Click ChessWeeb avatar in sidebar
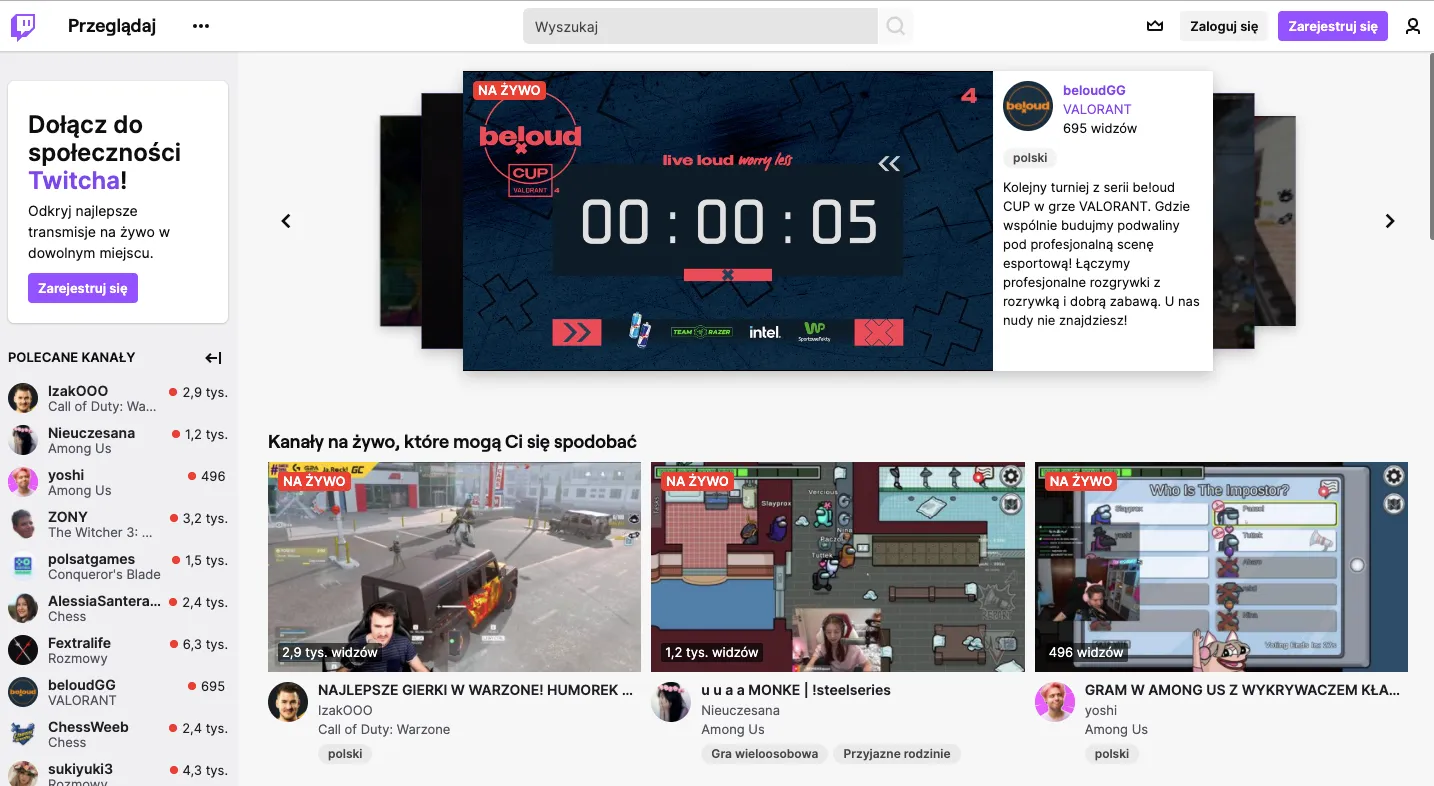 (23, 734)
